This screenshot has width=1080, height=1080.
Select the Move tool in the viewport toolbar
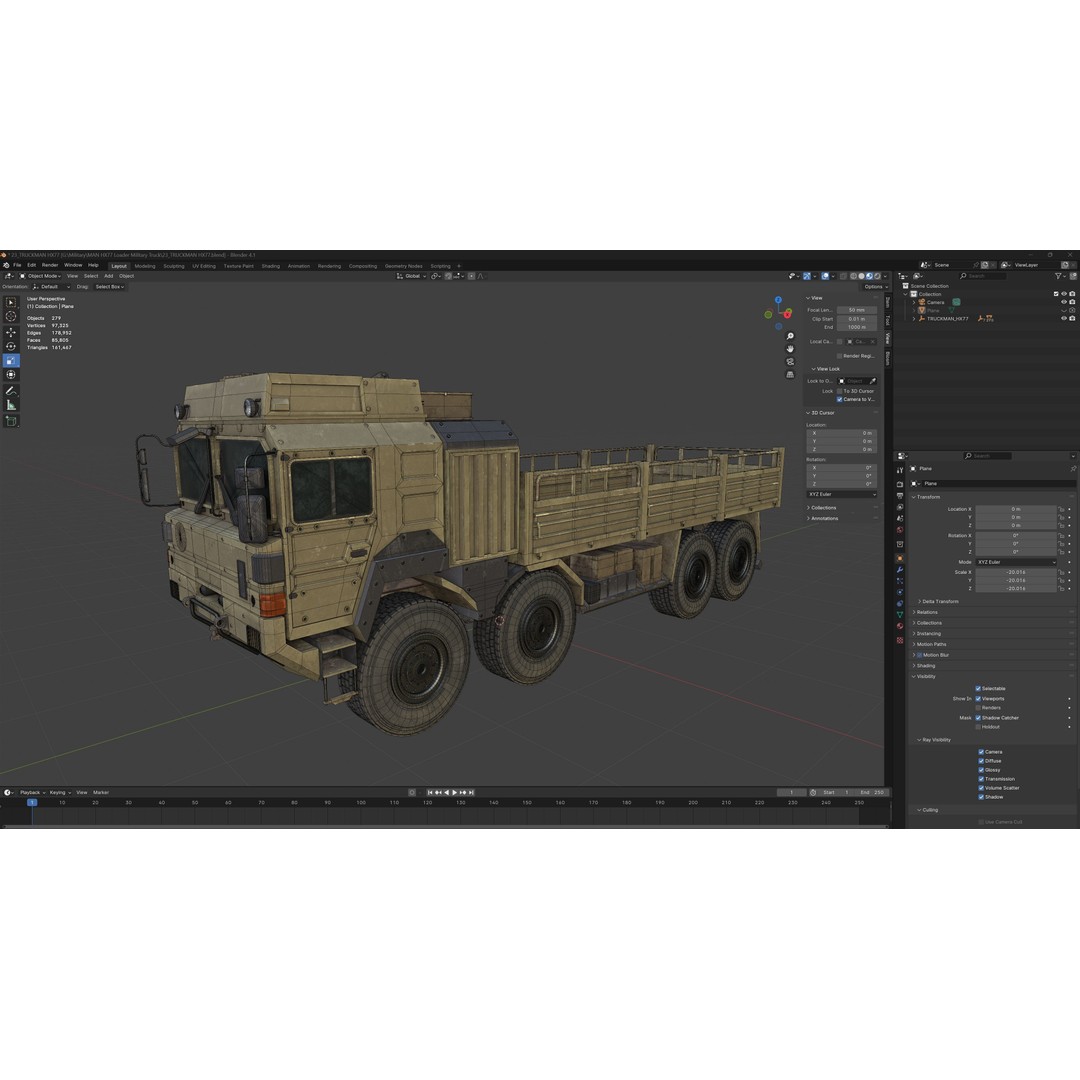click(x=11, y=332)
